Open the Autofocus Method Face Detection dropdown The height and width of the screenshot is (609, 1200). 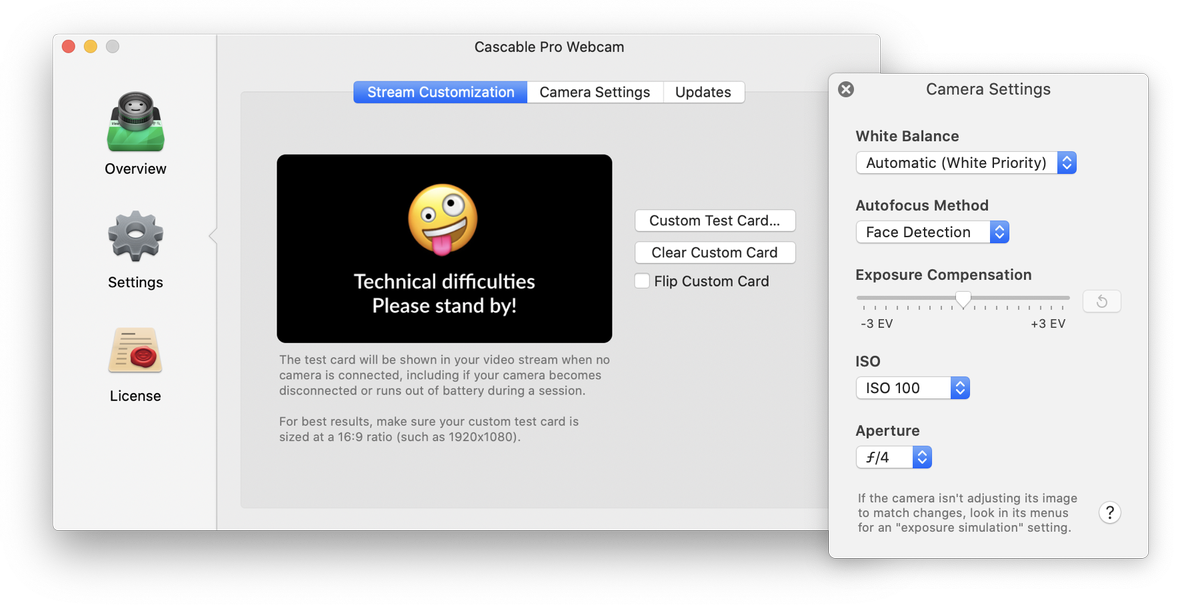[933, 232]
